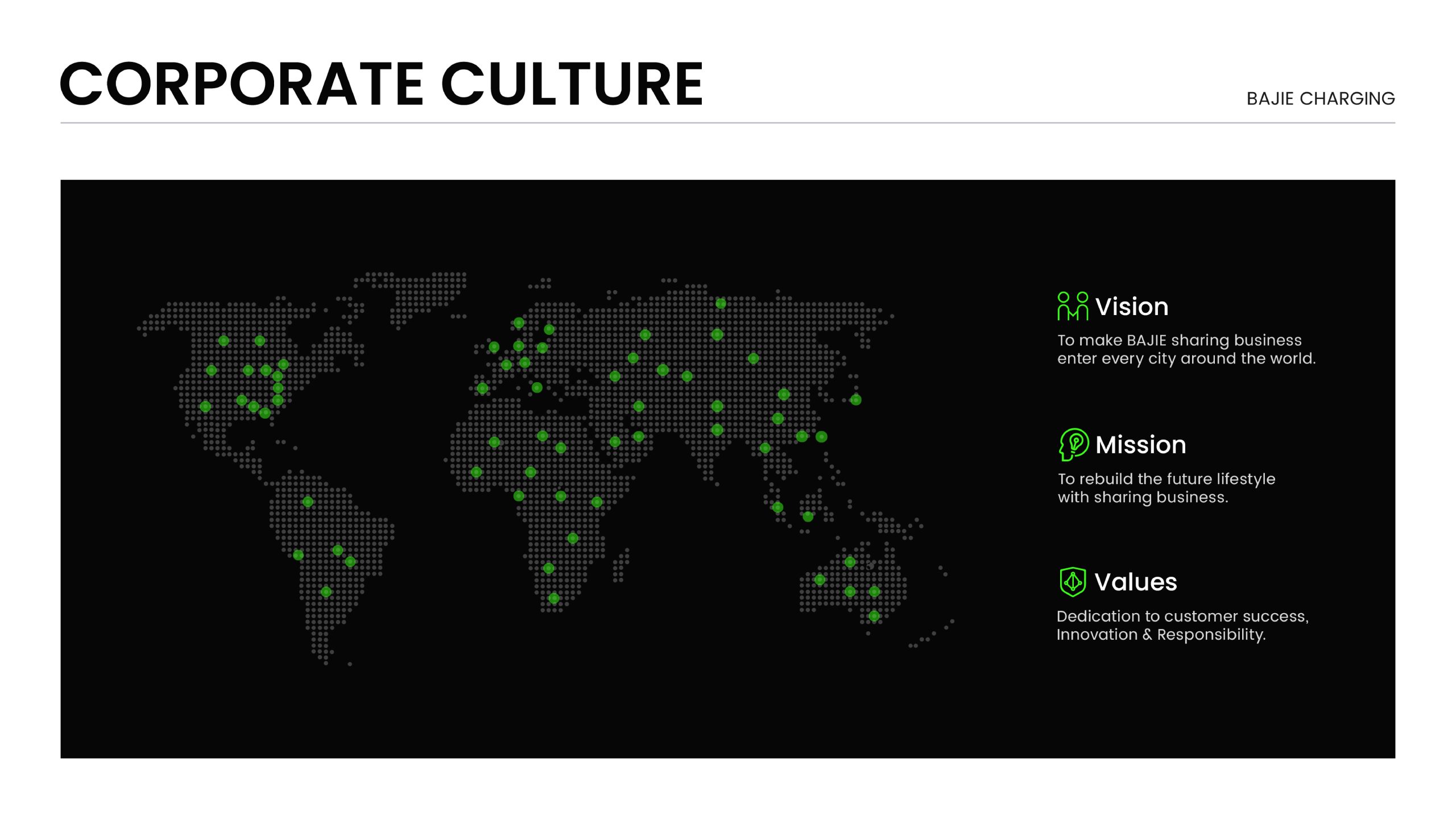Click text 'To rebuild the future lifestyle'
The image size is (1456, 819).
pyautogui.click(x=1167, y=479)
